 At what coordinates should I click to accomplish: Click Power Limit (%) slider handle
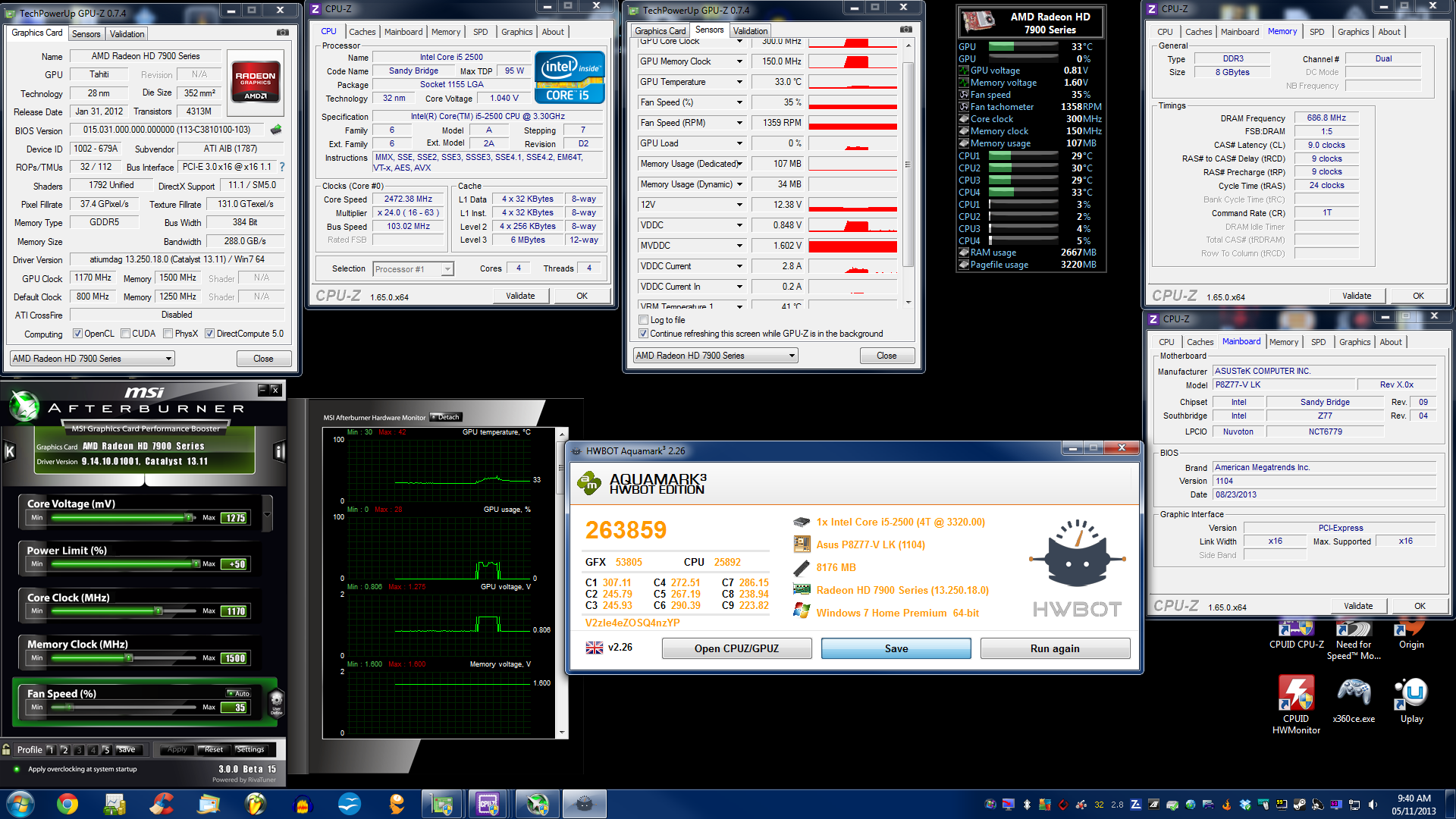pyautogui.click(x=195, y=563)
